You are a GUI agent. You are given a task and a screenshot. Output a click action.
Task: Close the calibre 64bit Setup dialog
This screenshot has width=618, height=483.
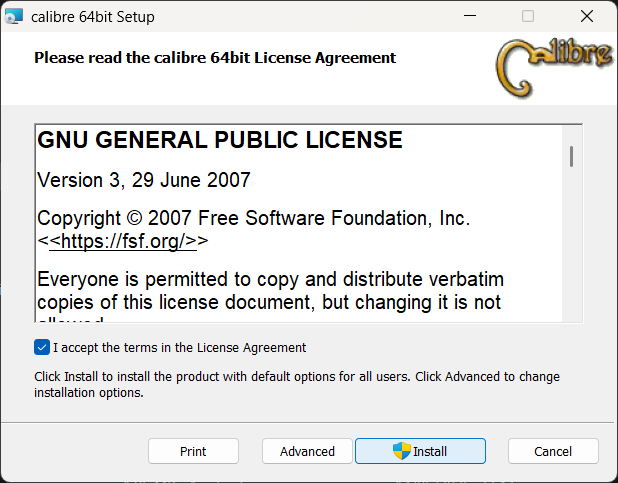point(587,16)
